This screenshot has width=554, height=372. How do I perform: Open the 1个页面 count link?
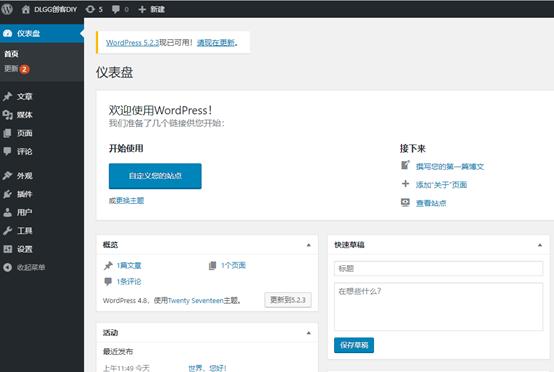pos(233,265)
